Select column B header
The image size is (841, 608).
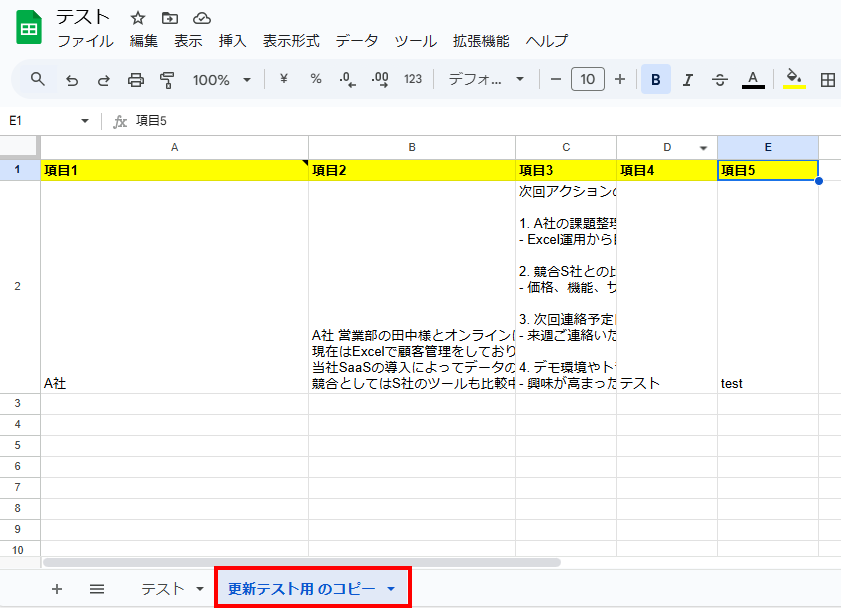pyautogui.click(x=412, y=147)
